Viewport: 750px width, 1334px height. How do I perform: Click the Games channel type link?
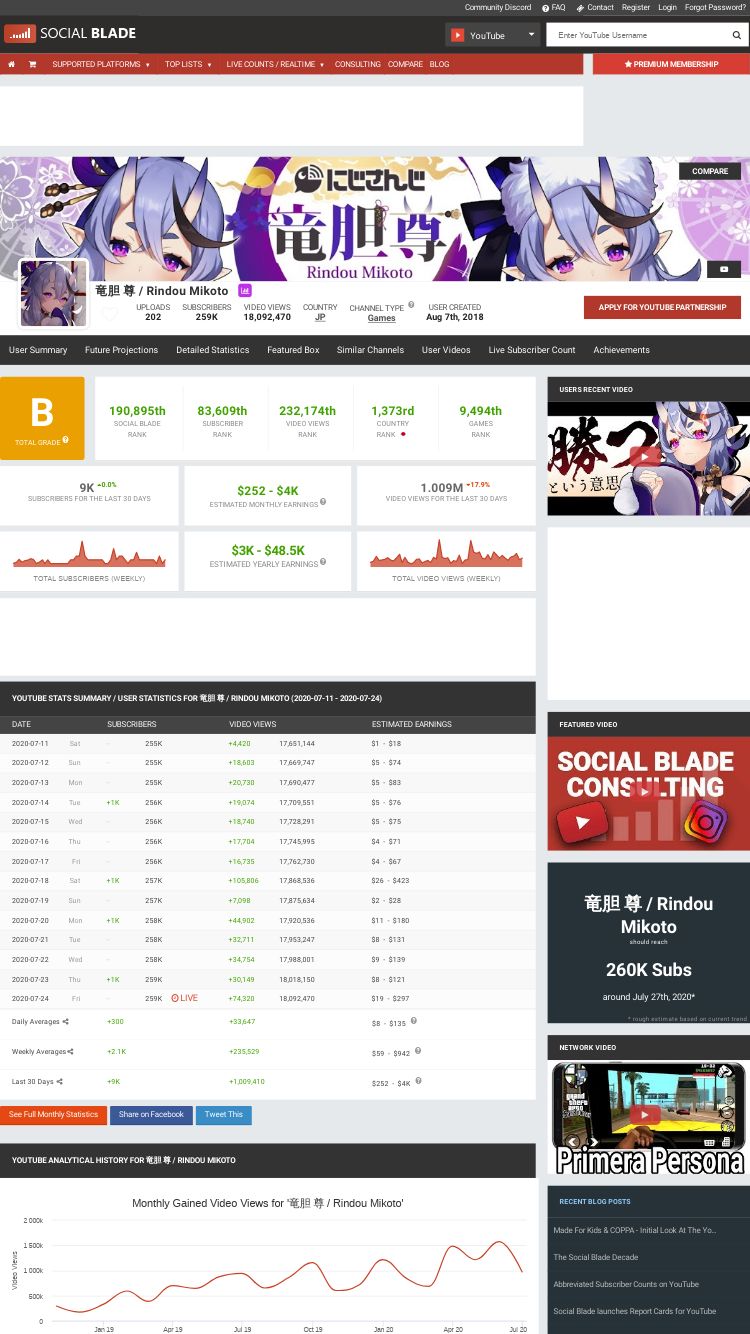(x=381, y=318)
